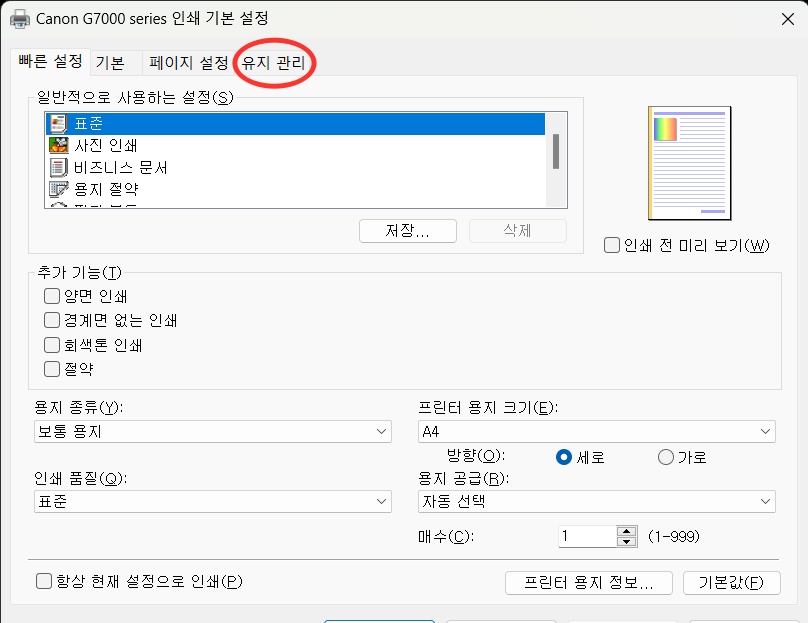Select the 비즈니스 문서 preset
The width and height of the screenshot is (808, 623).
tap(296, 167)
